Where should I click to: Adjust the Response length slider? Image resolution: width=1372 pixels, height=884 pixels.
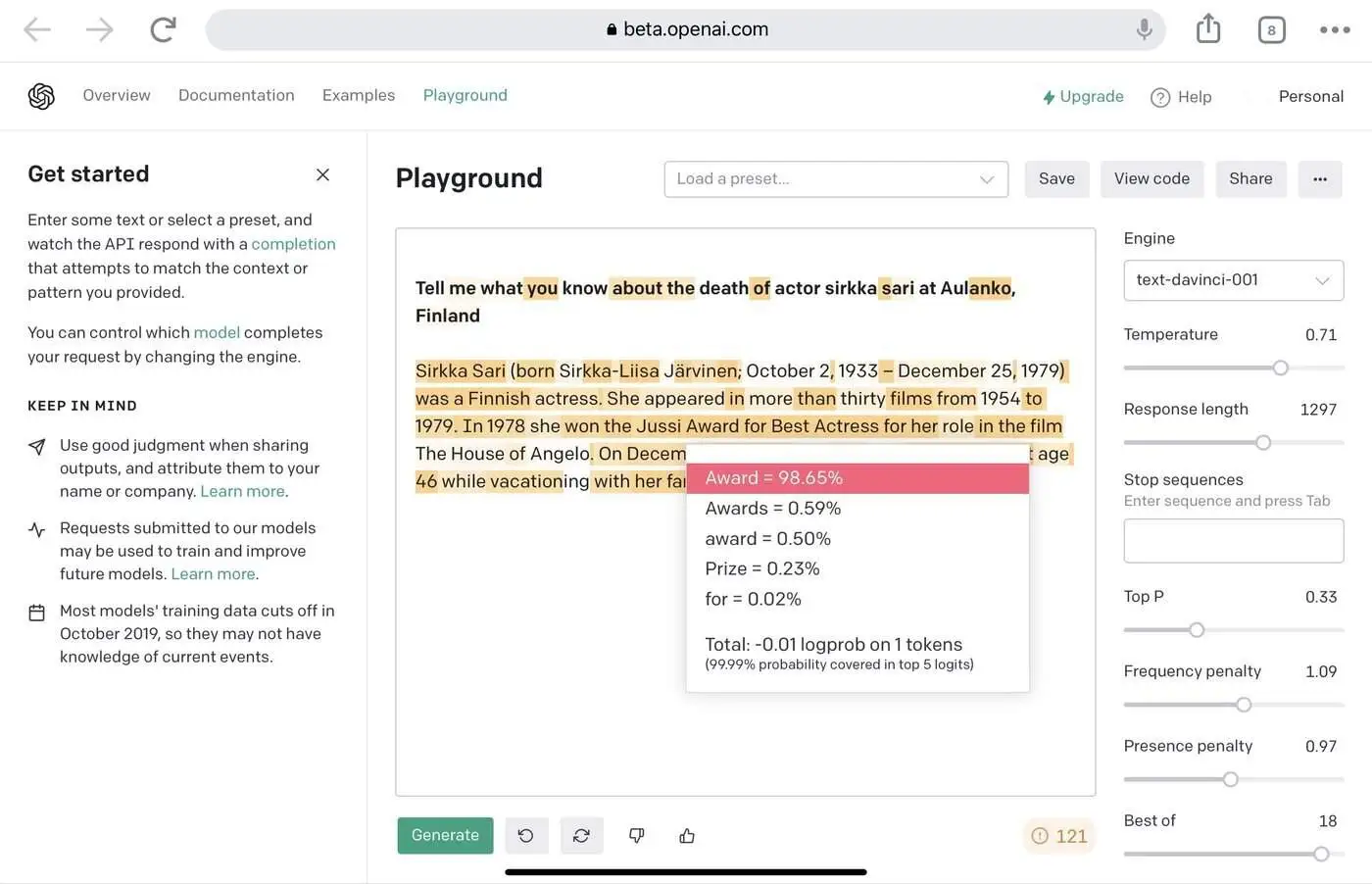click(1263, 442)
